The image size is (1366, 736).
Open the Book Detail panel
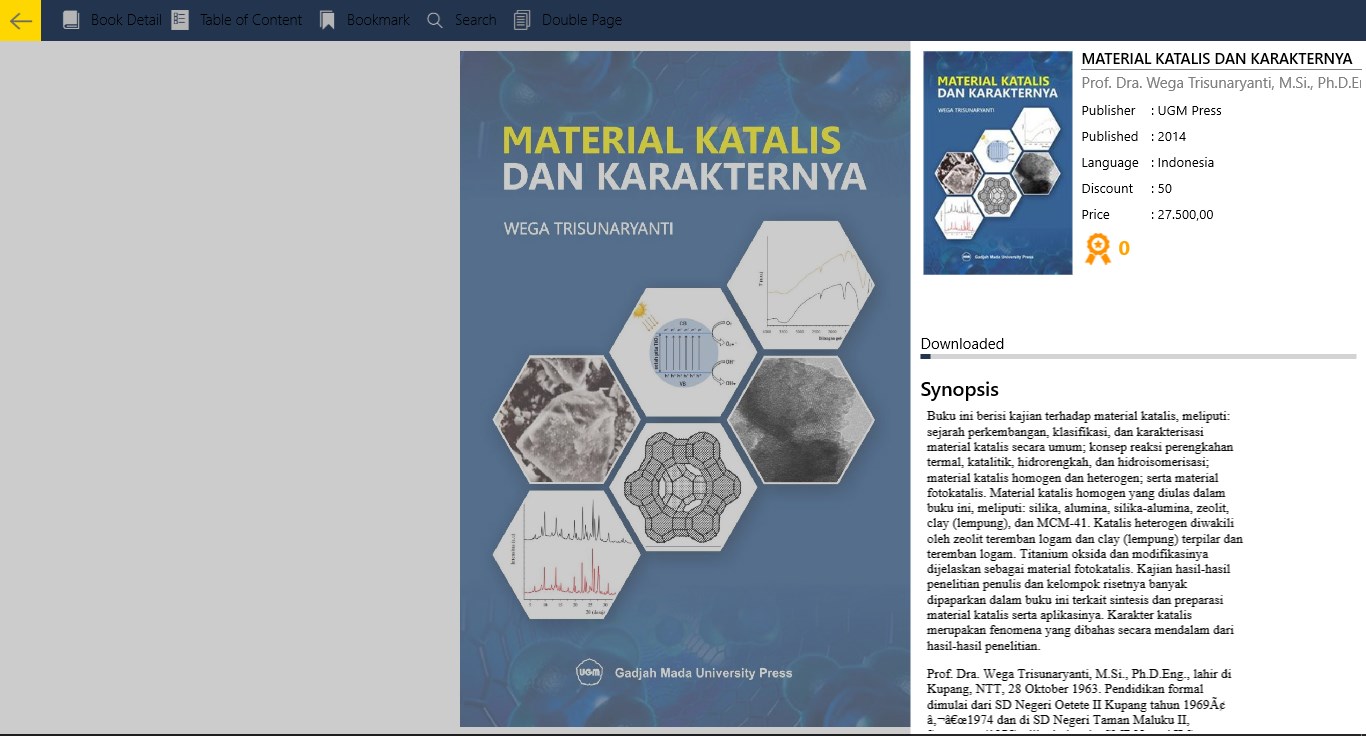(126, 20)
